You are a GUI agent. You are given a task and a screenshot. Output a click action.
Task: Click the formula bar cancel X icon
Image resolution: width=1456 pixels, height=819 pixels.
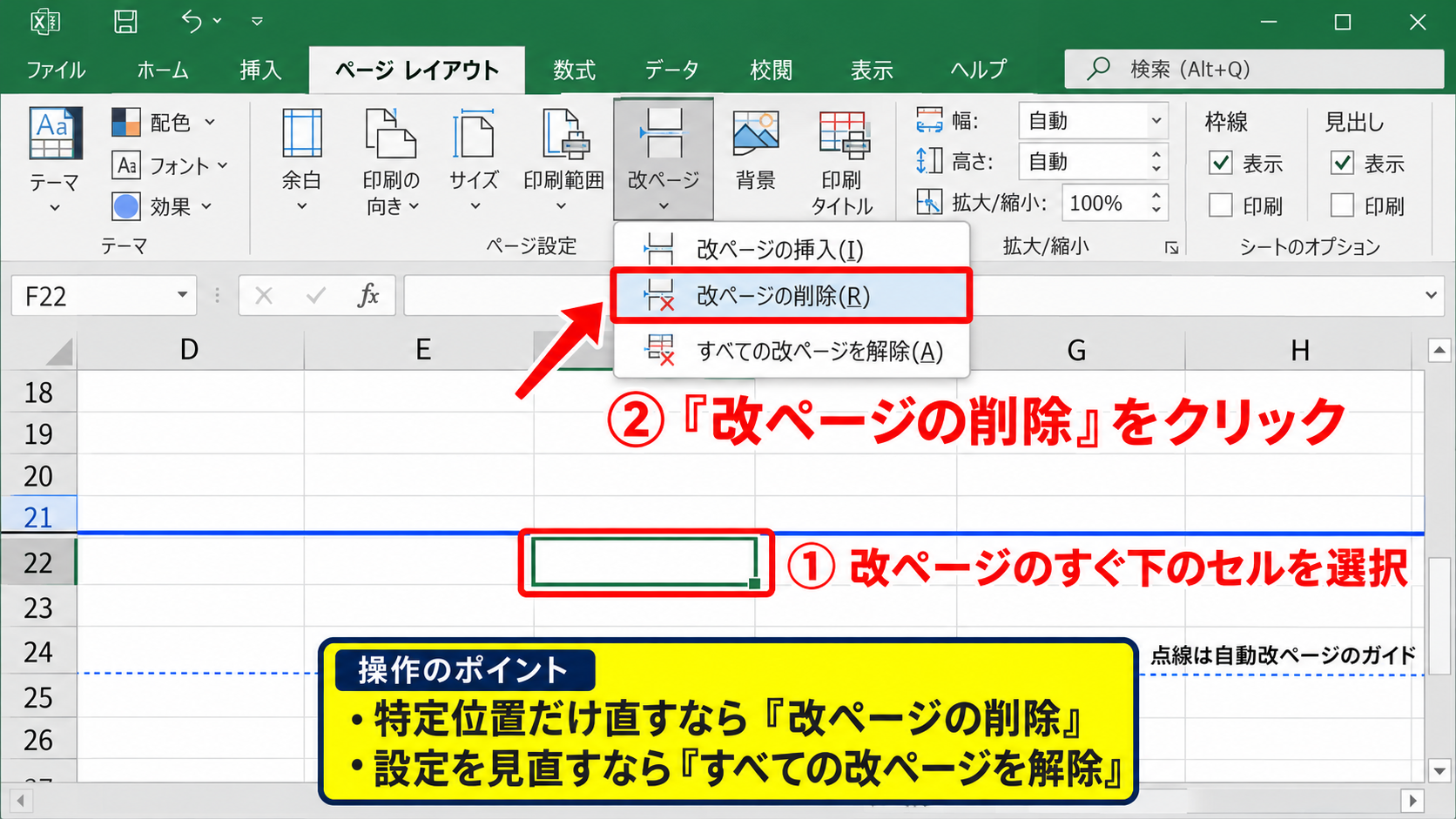pyautogui.click(x=264, y=296)
